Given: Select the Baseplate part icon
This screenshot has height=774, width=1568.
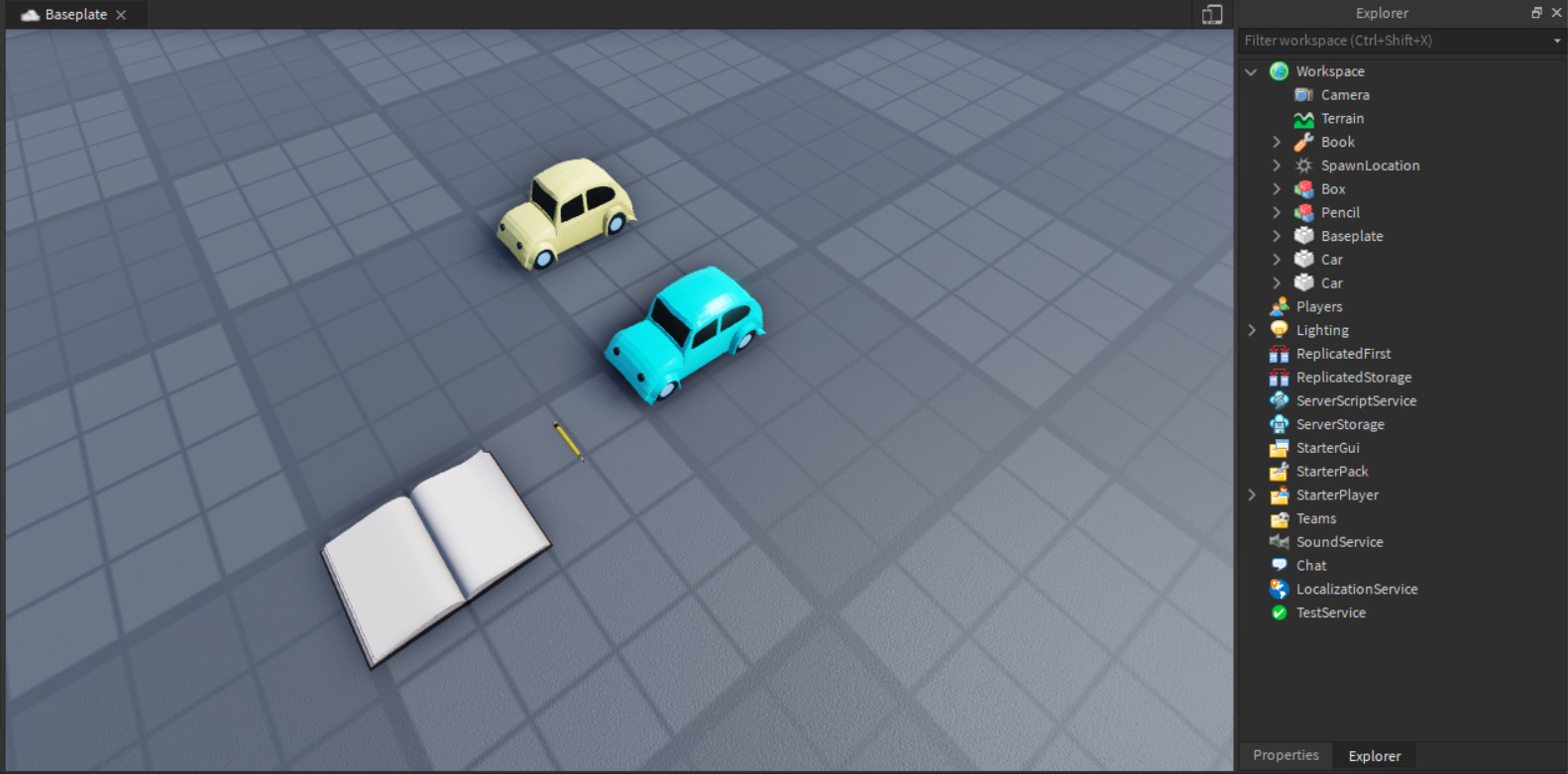Looking at the screenshot, I should pos(1303,236).
